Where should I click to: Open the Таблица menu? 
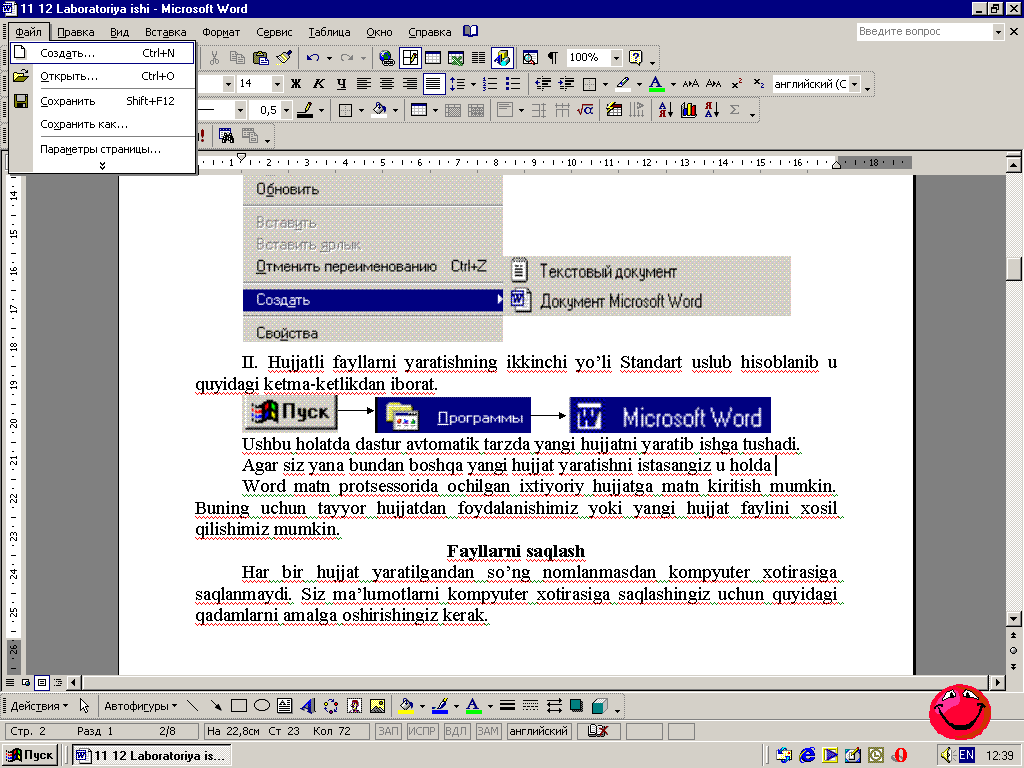click(329, 32)
